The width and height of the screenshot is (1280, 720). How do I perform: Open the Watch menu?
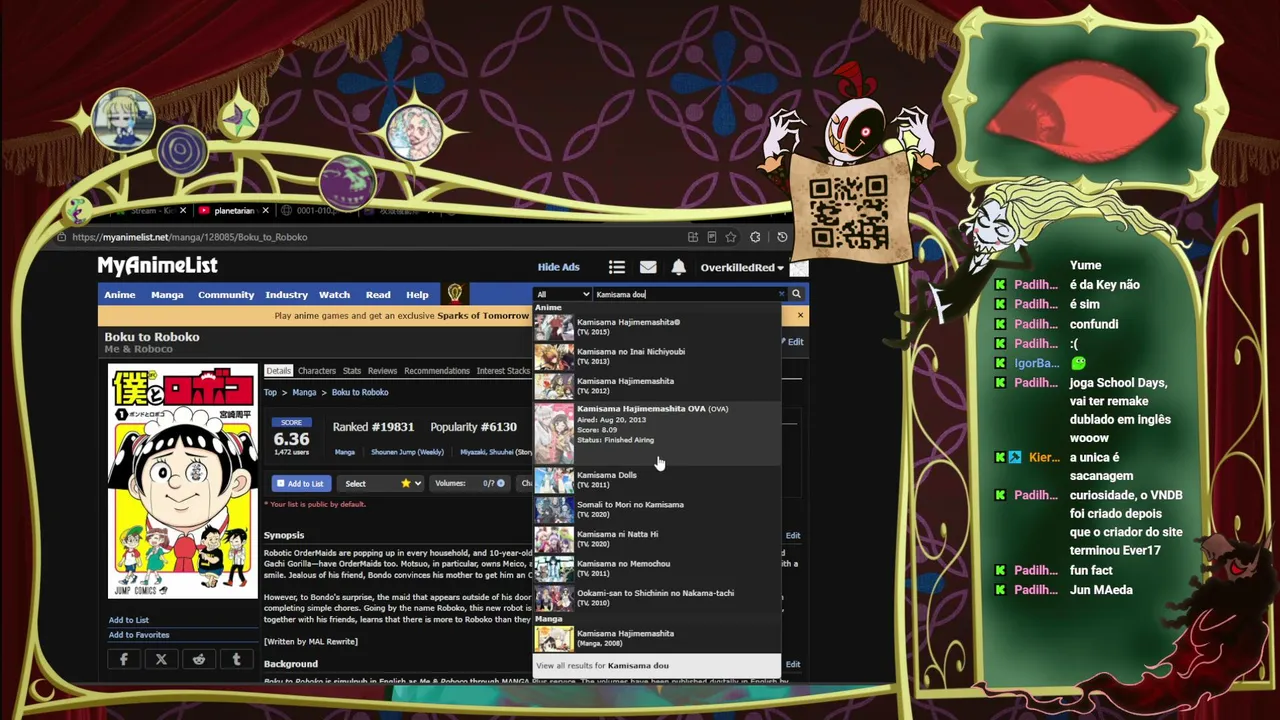(334, 294)
